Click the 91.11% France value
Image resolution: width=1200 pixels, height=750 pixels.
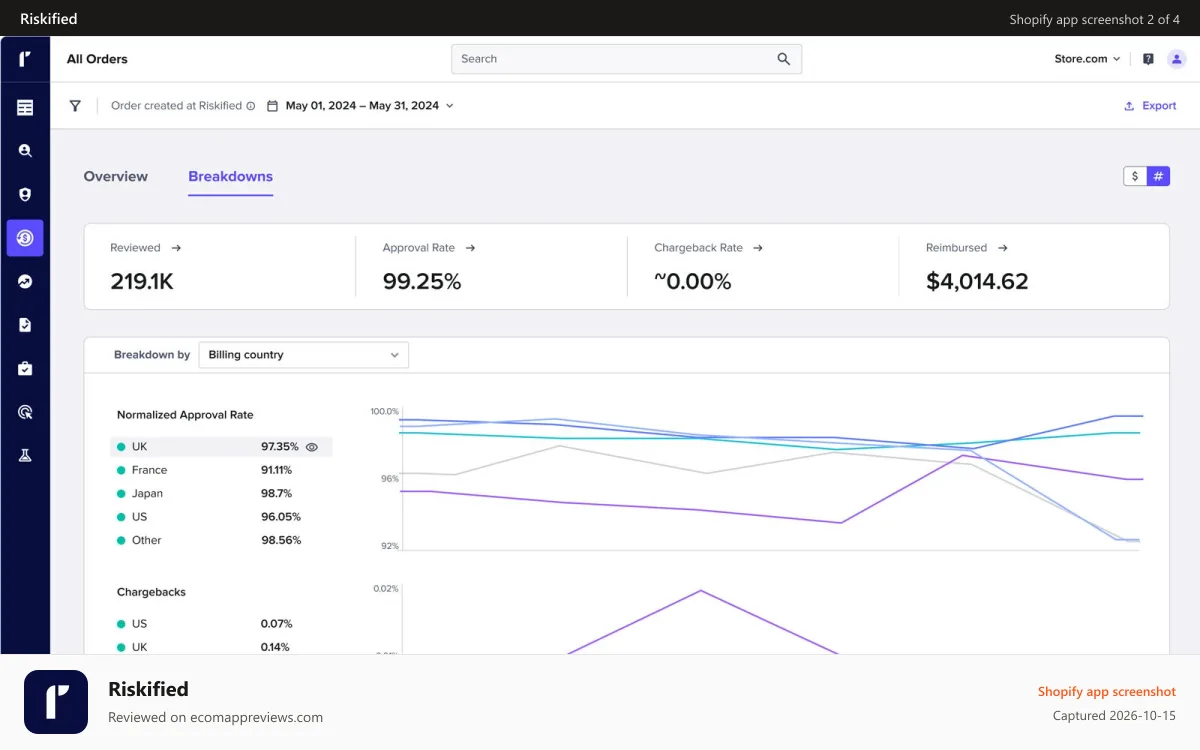pos(277,470)
